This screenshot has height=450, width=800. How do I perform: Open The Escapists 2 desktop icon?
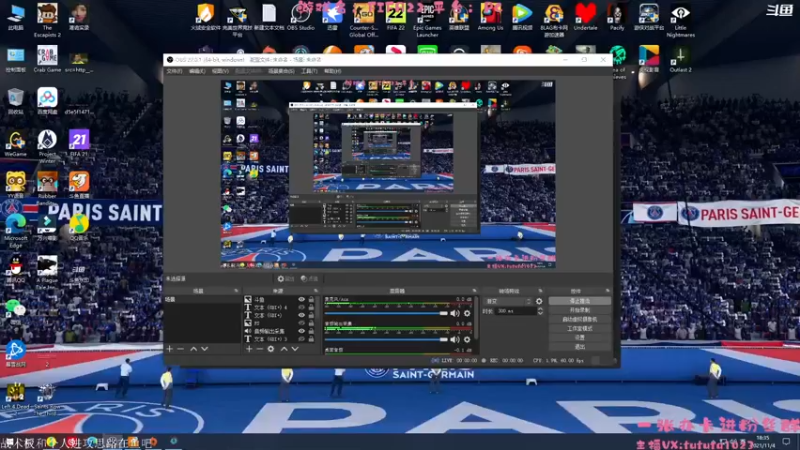[x=47, y=19]
